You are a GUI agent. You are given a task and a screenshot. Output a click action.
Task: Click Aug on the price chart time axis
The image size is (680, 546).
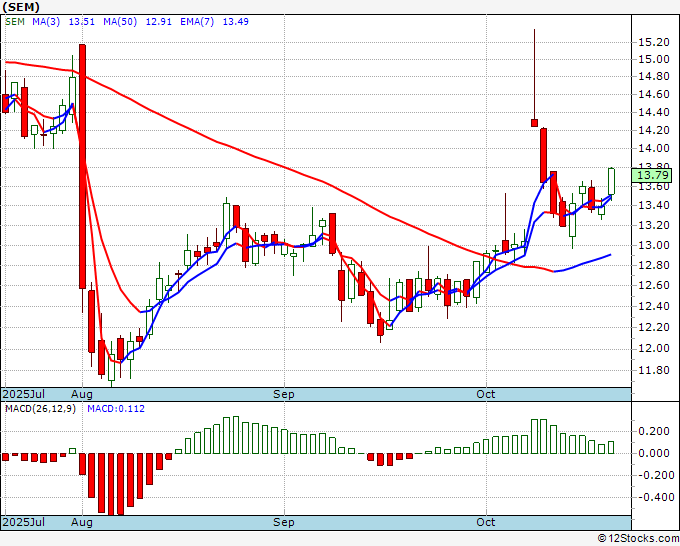82,394
